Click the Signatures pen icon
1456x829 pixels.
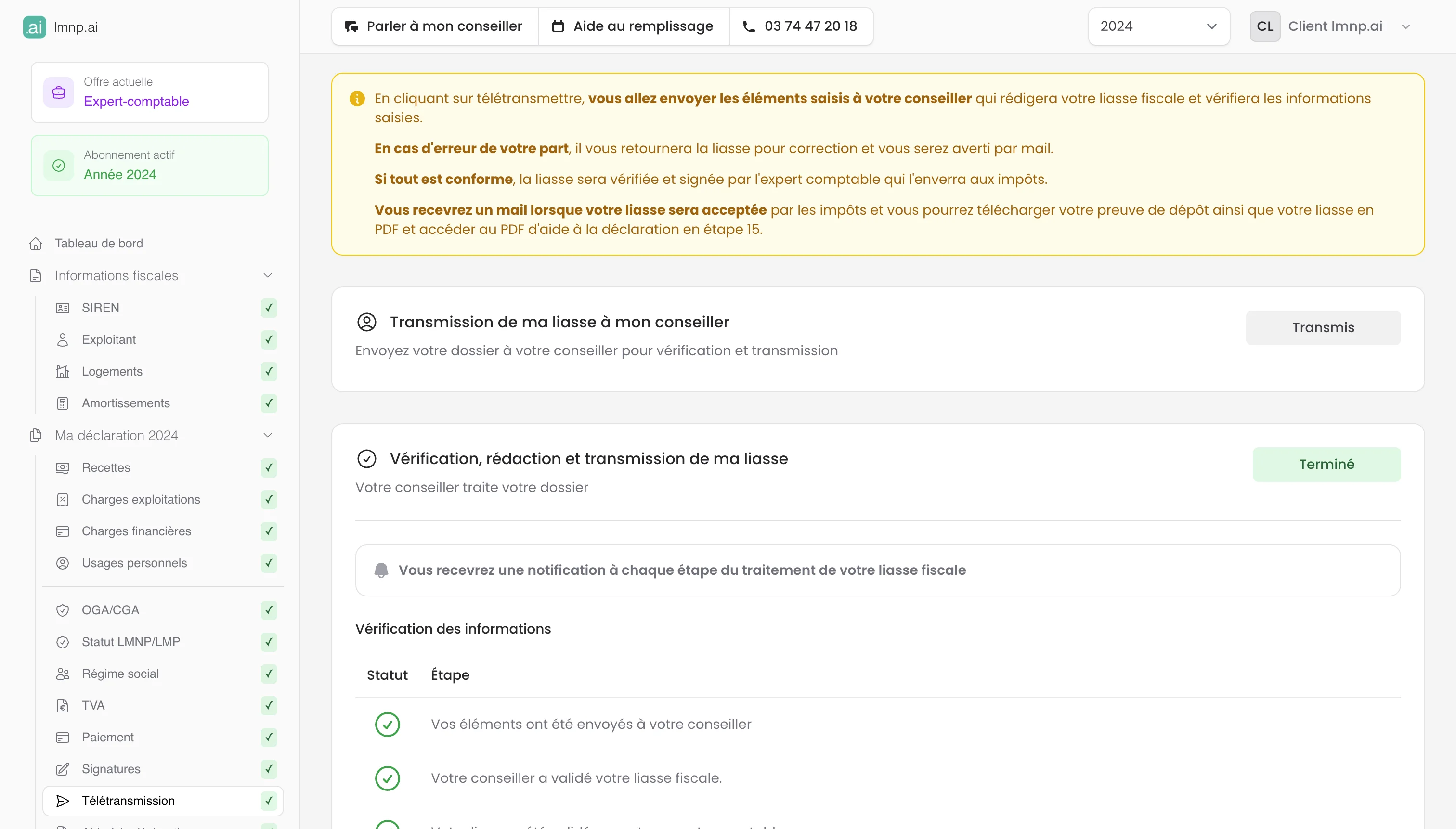(x=63, y=769)
